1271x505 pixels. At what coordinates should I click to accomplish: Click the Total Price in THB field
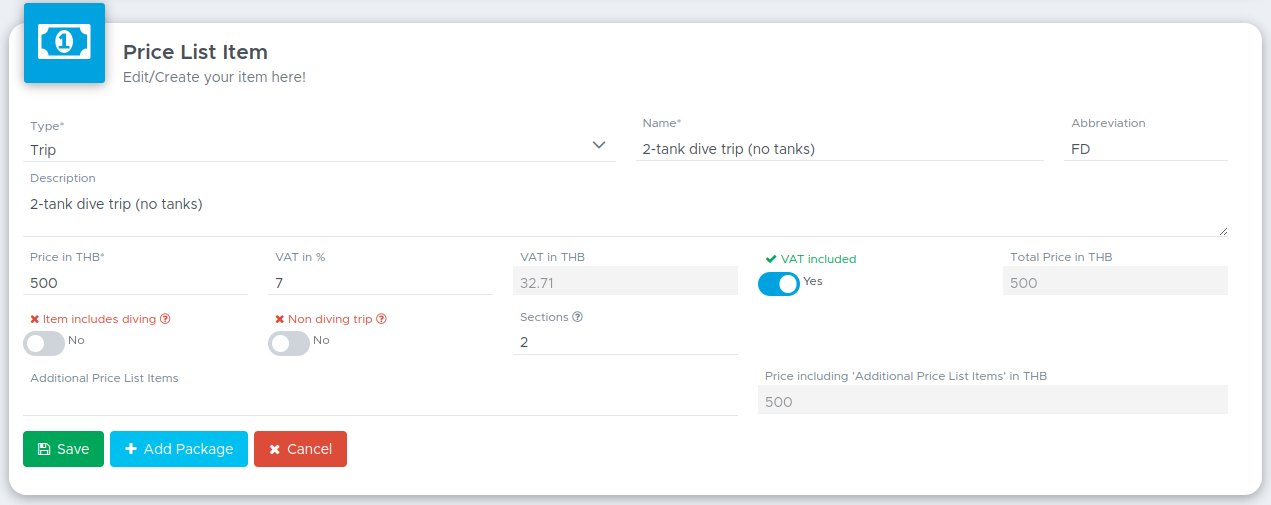click(x=1115, y=282)
